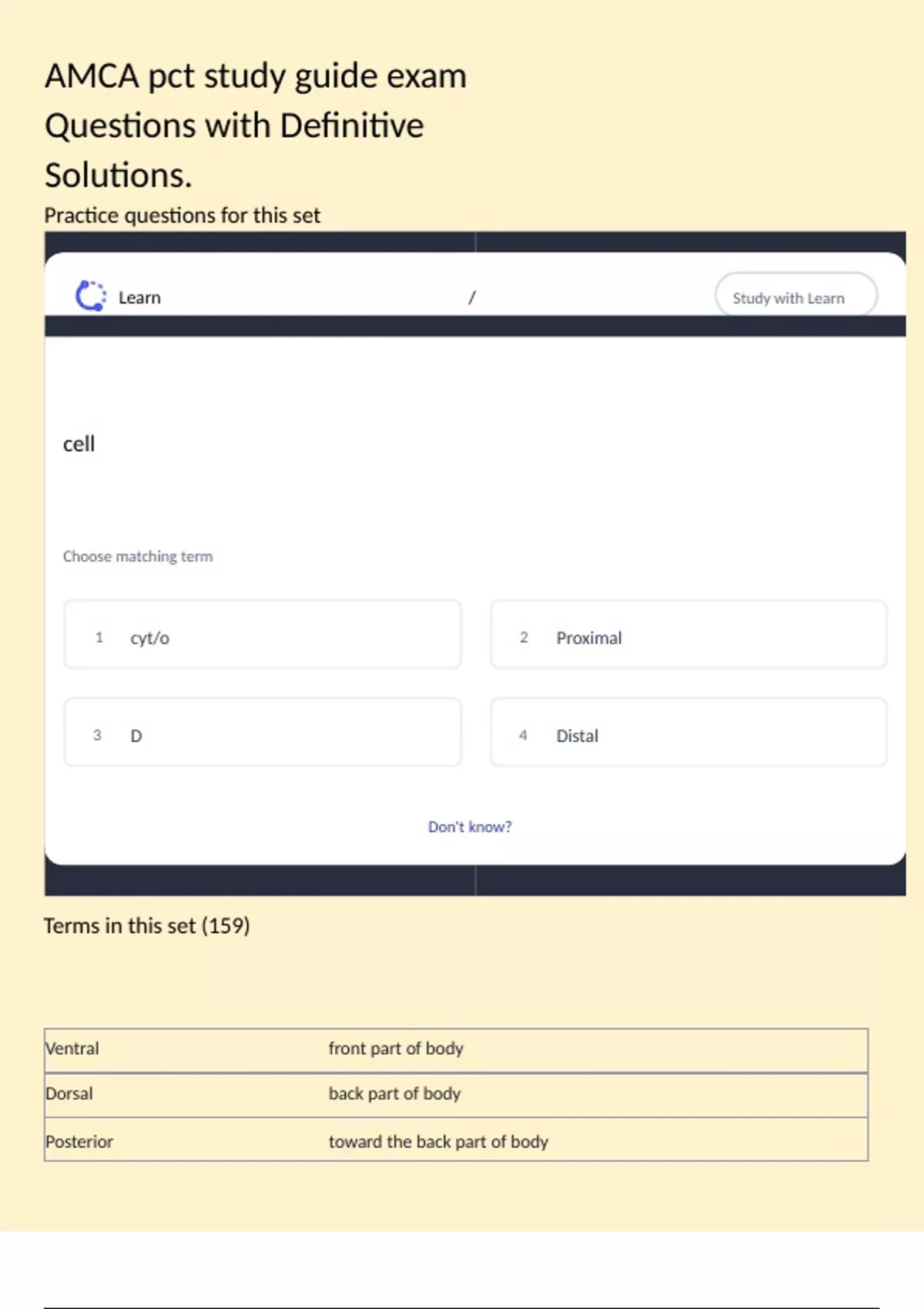Click the prompt word 'cell'
924x1309 pixels.
79,444
